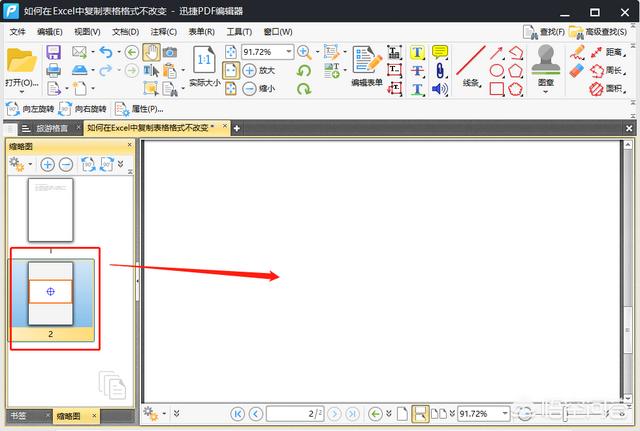
Task: Toggle the fit-page view button
Action: point(231,70)
